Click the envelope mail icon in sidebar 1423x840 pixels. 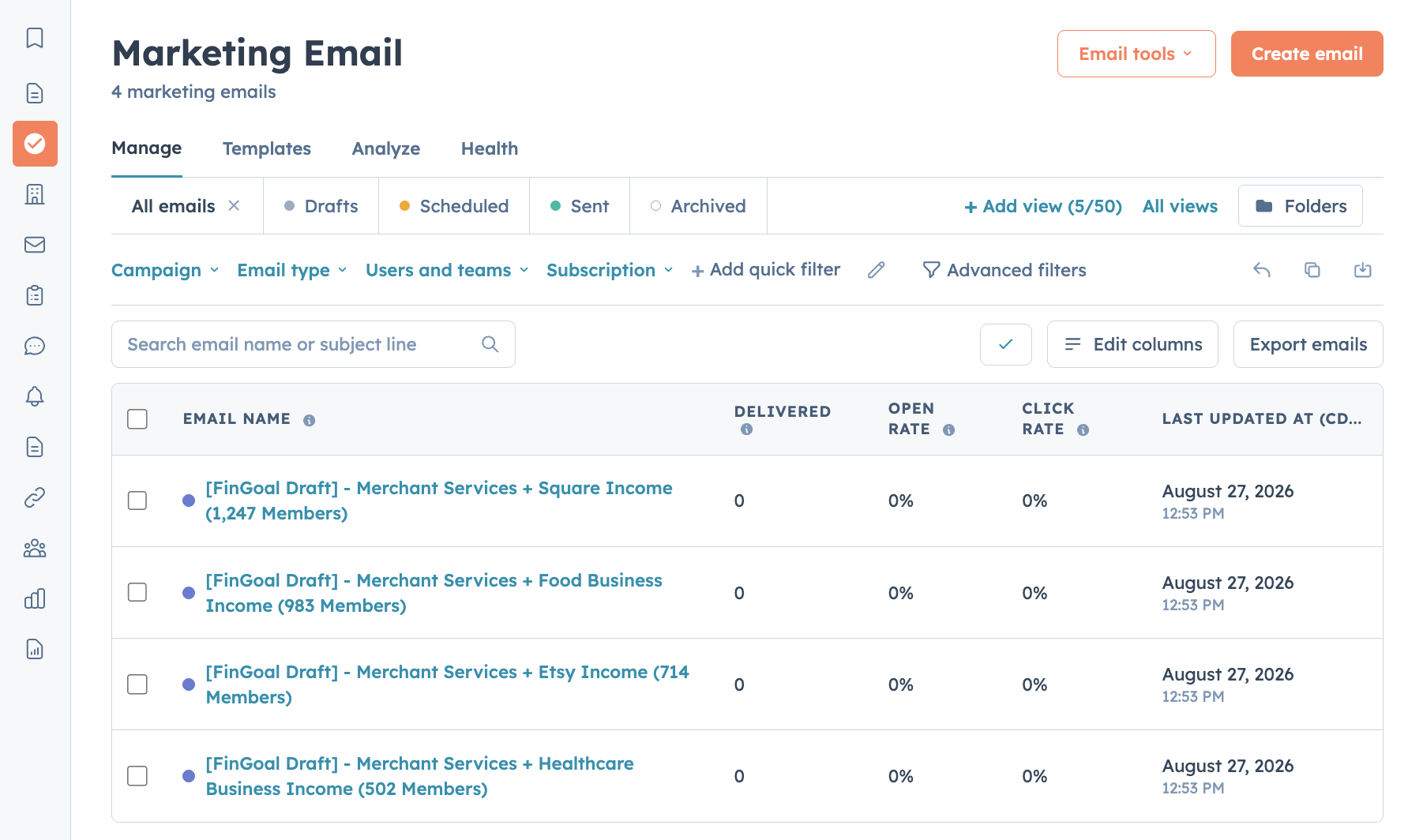point(35,245)
